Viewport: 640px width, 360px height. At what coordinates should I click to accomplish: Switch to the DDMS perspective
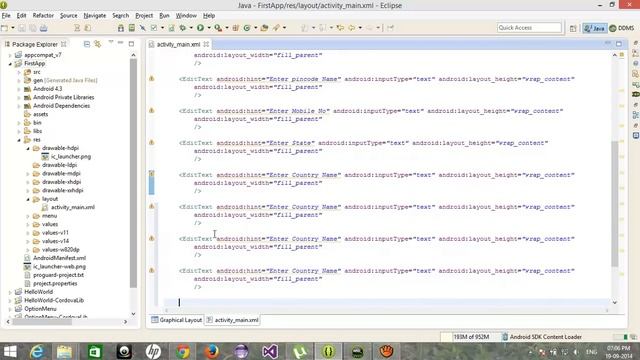[x=622, y=28]
